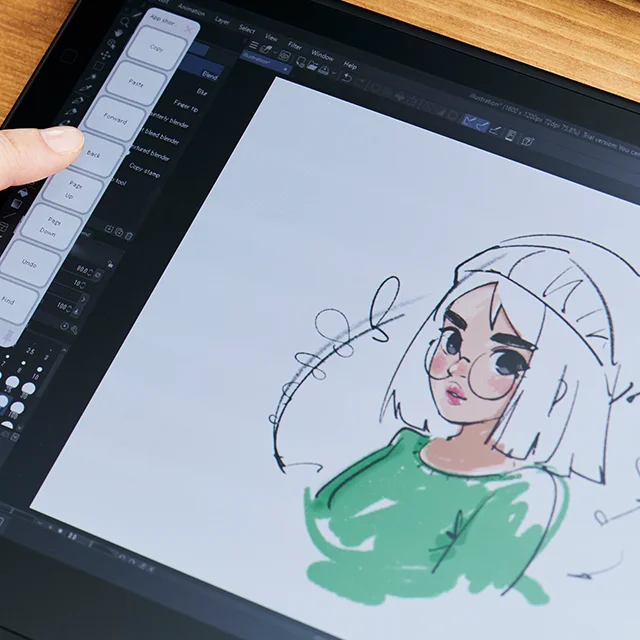The image size is (640, 640).
Task: Select the Eyedropper tool
Action: pos(85,88)
